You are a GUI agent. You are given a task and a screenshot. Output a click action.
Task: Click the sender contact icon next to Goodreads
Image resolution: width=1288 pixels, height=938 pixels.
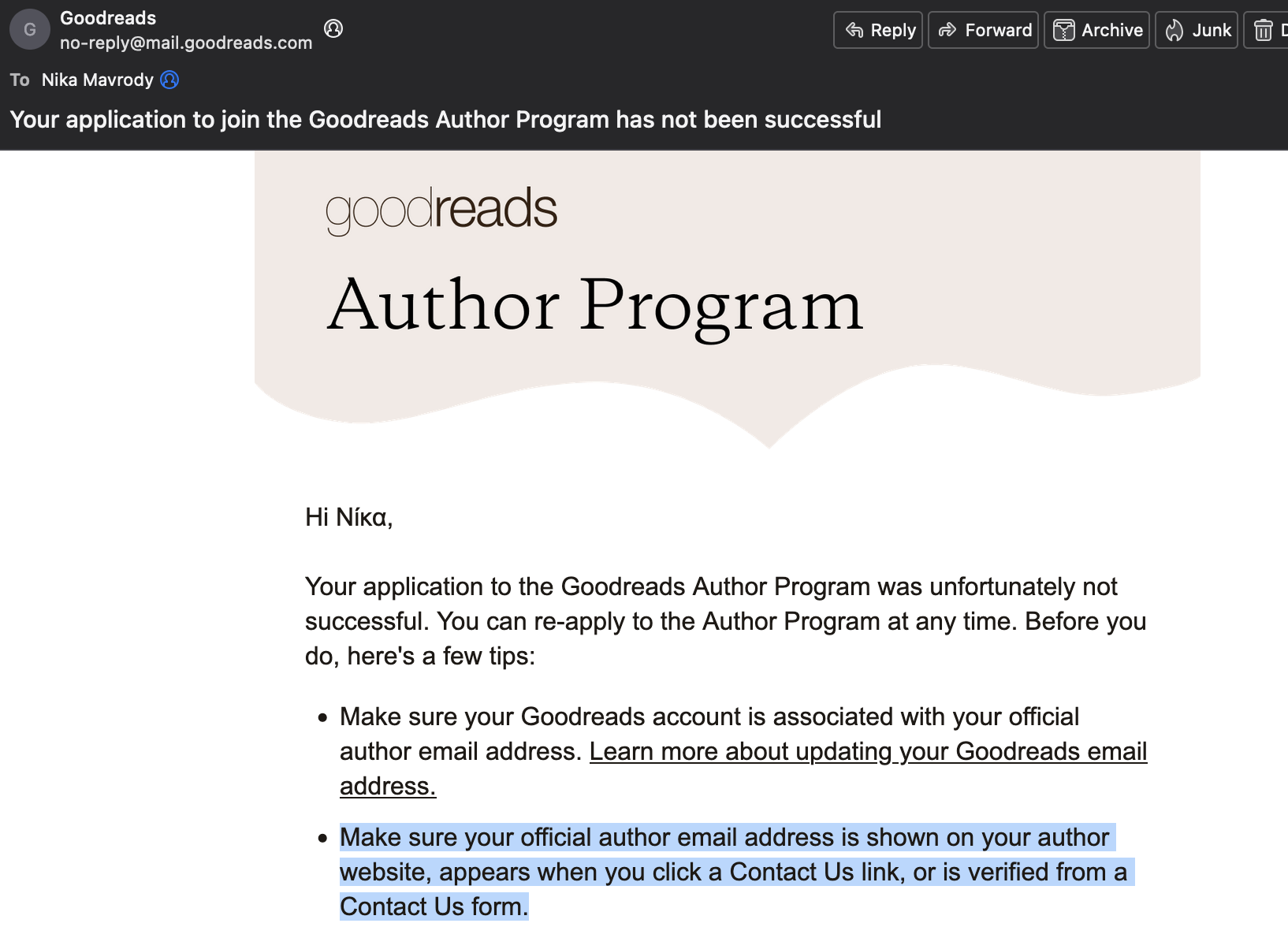[333, 28]
